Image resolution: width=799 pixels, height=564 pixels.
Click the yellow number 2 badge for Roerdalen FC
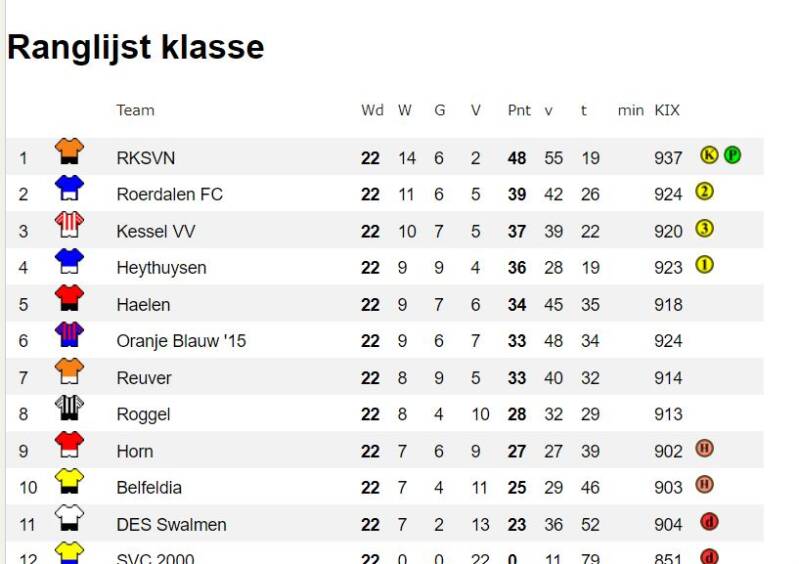[704, 192]
